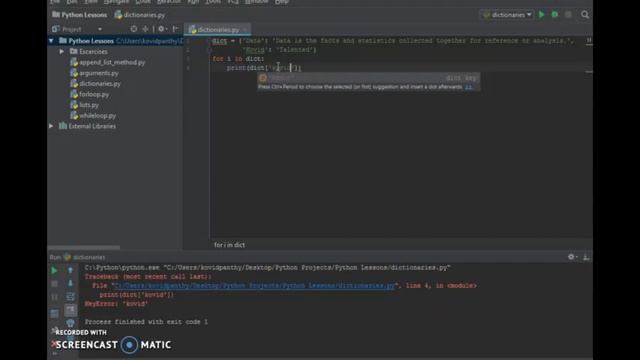
Task: Click the dict key completion suggestion icon
Action: (x=263, y=78)
